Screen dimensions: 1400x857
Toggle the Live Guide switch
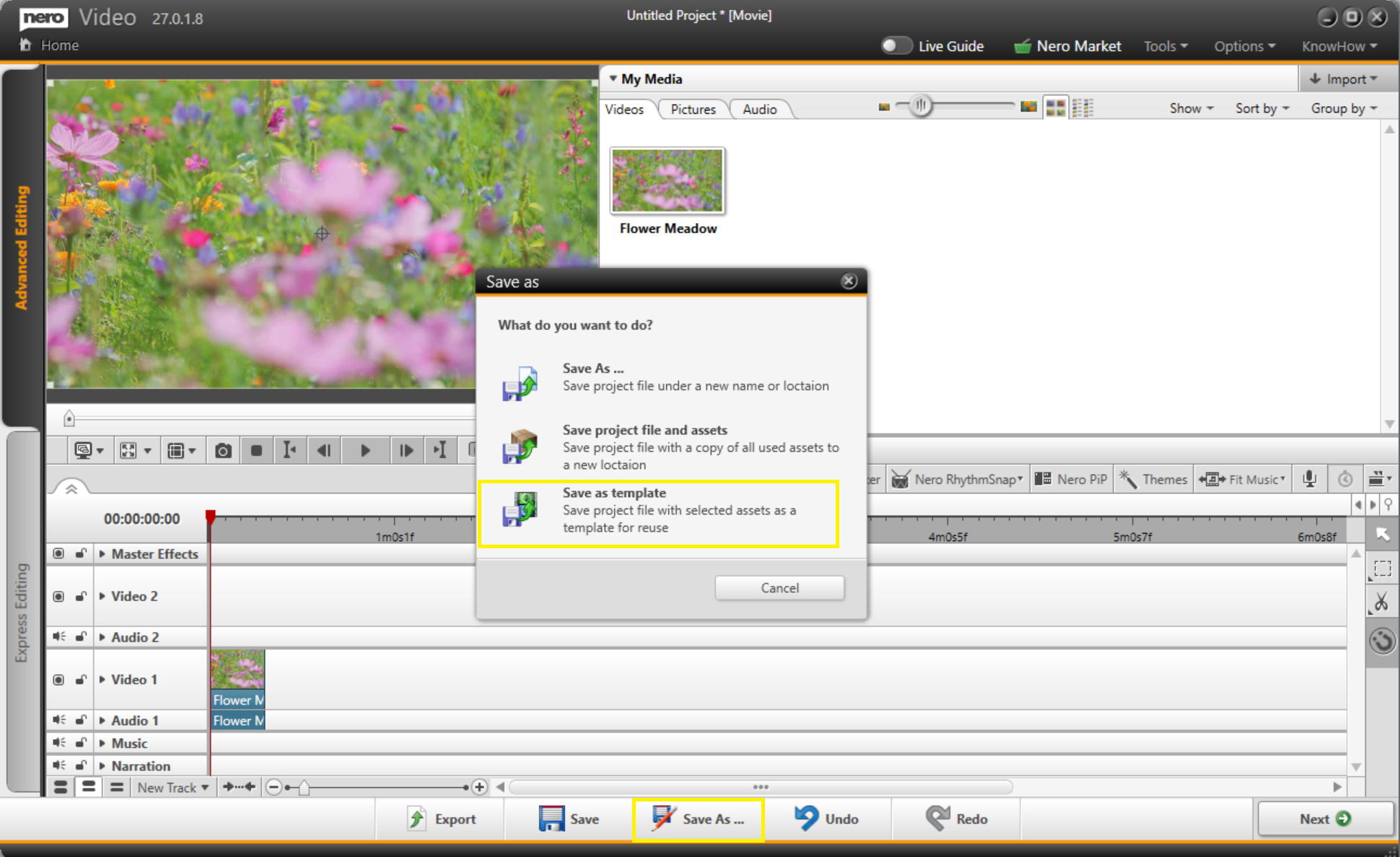click(896, 45)
